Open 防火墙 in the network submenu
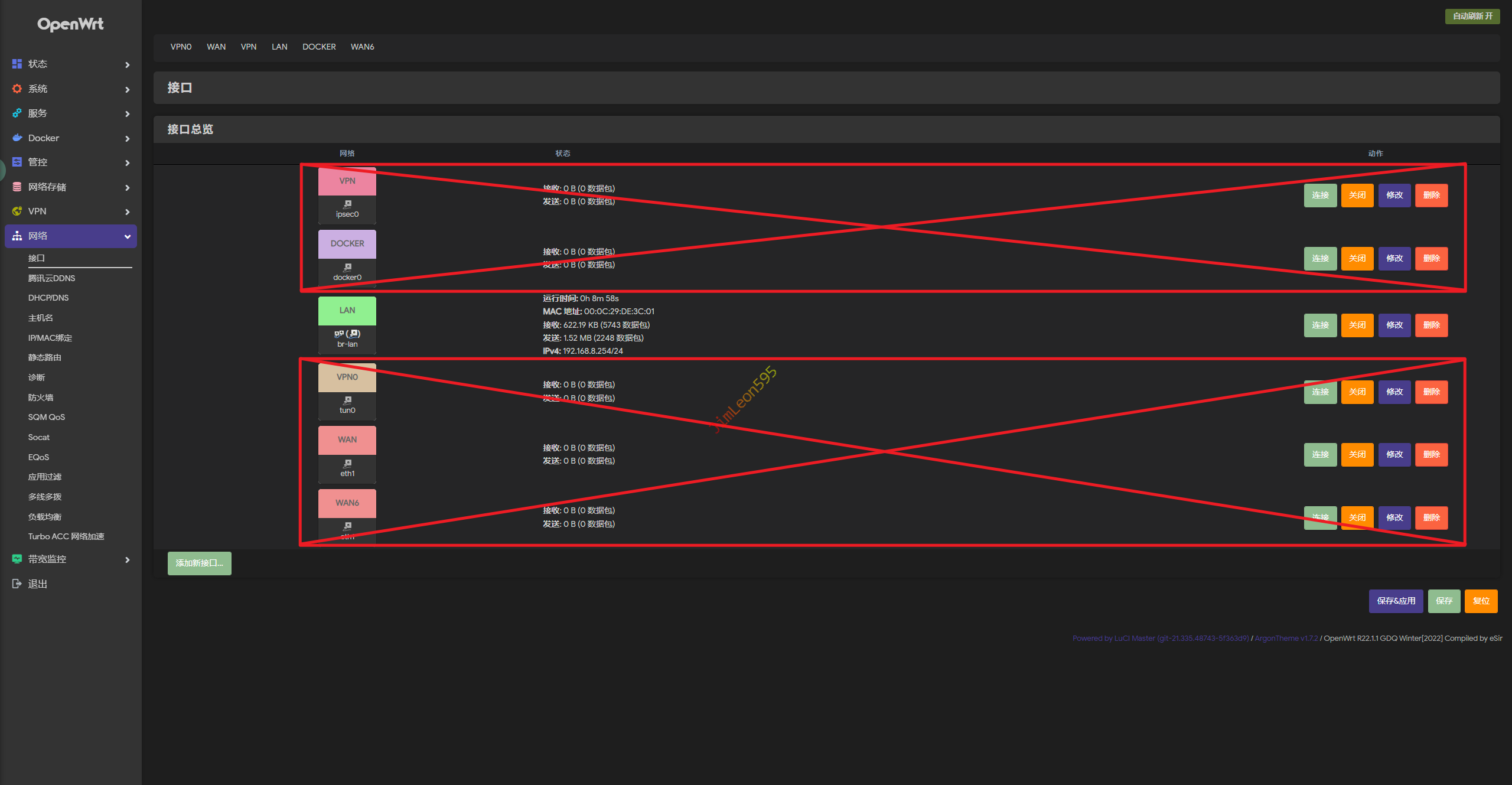 [x=41, y=398]
